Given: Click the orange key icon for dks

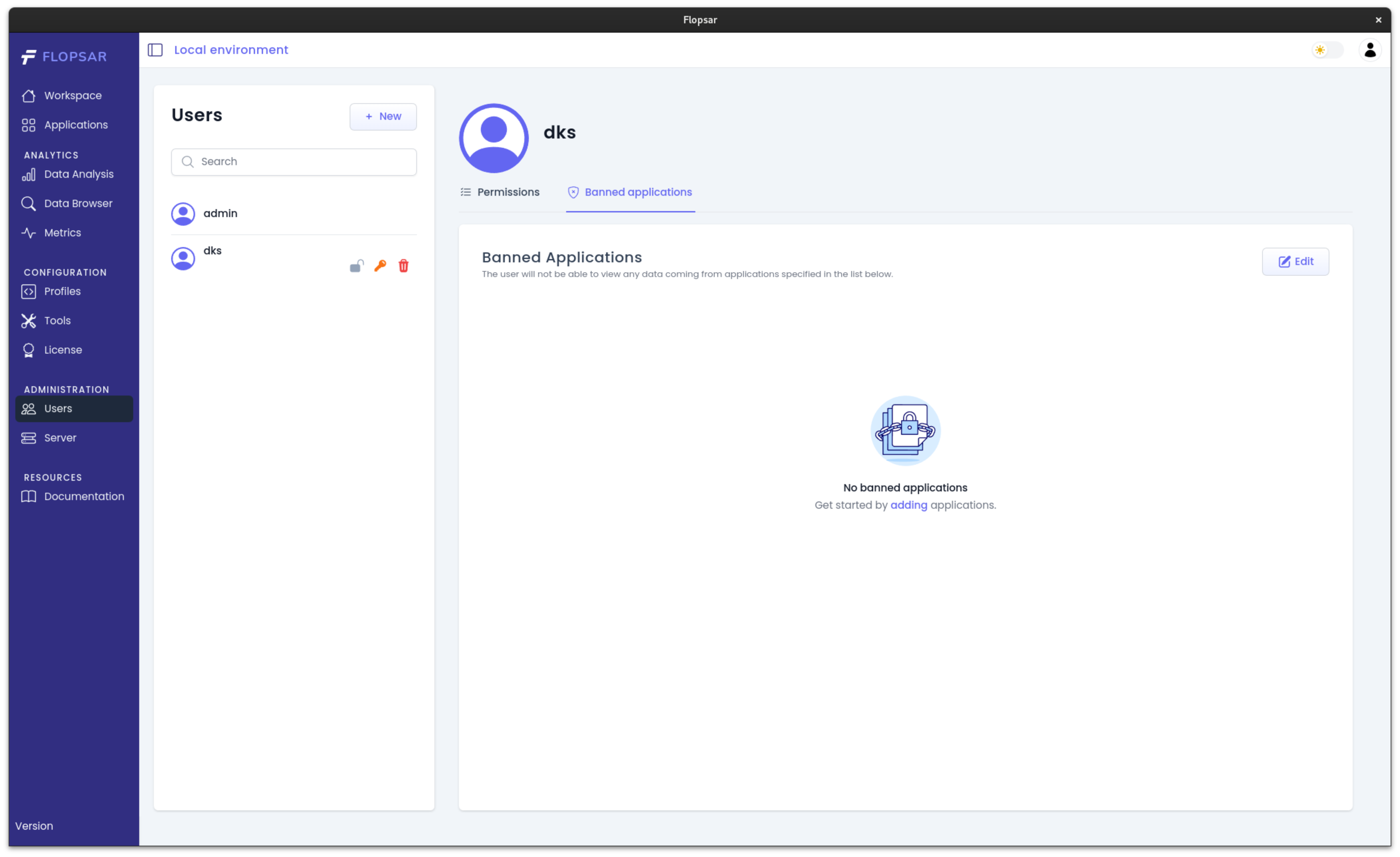Looking at the screenshot, I should pyautogui.click(x=380, y=266).
